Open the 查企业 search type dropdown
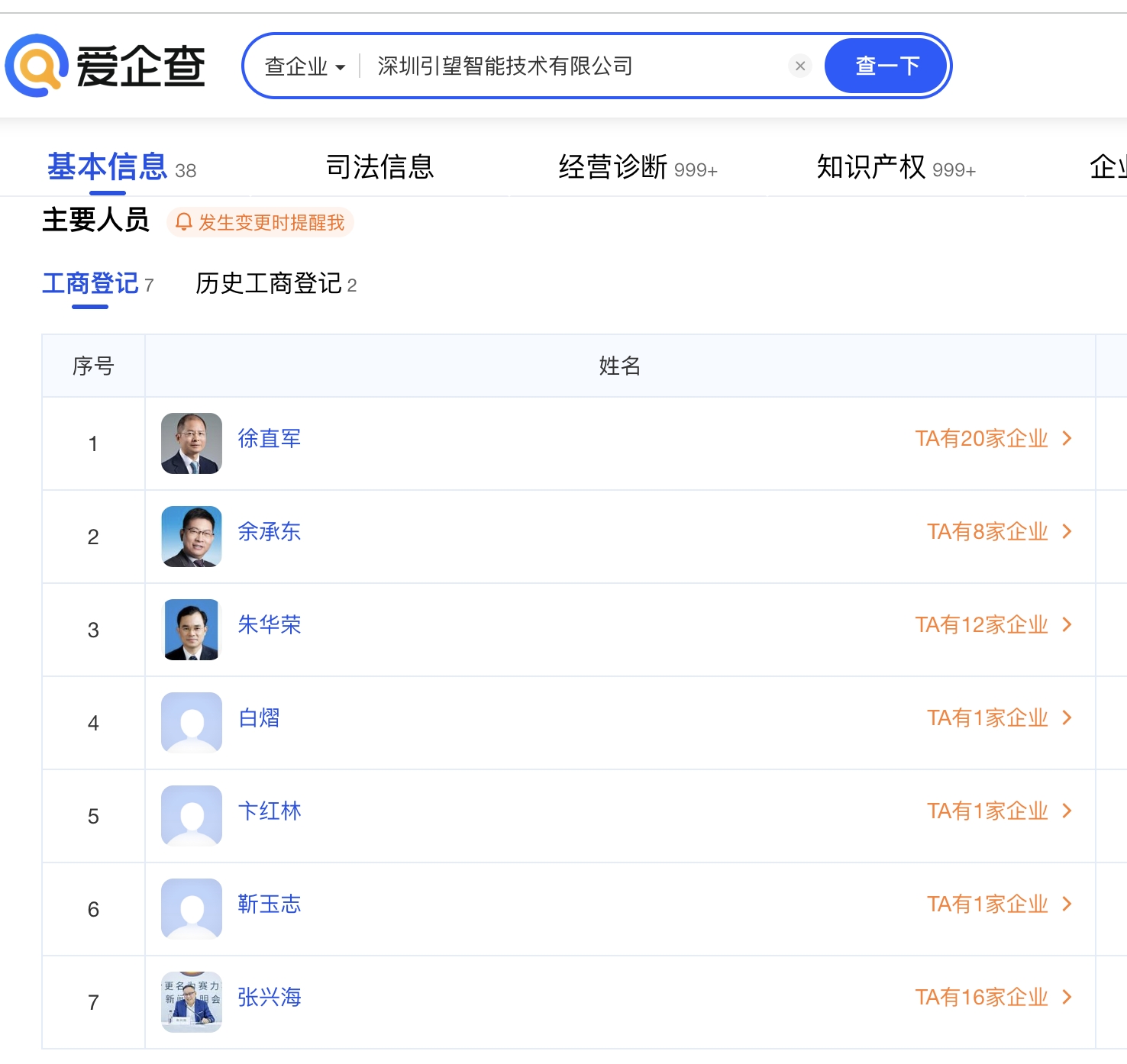 pyautogui.click(x=305, y=67)
